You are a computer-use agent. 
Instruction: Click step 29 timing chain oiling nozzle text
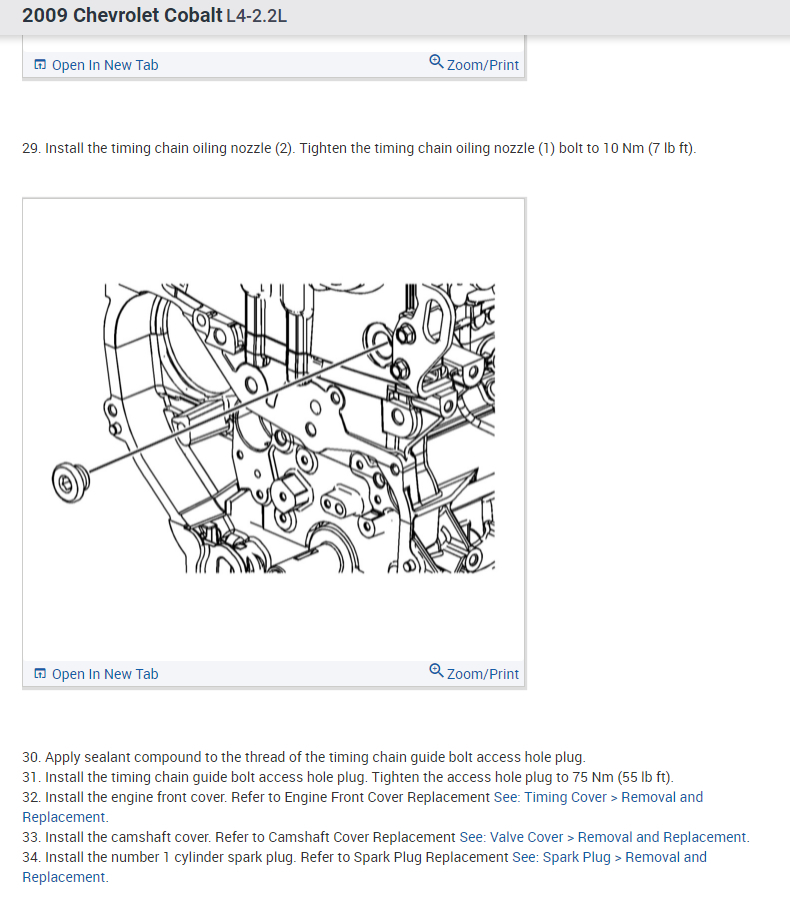[x=359, y=148]
